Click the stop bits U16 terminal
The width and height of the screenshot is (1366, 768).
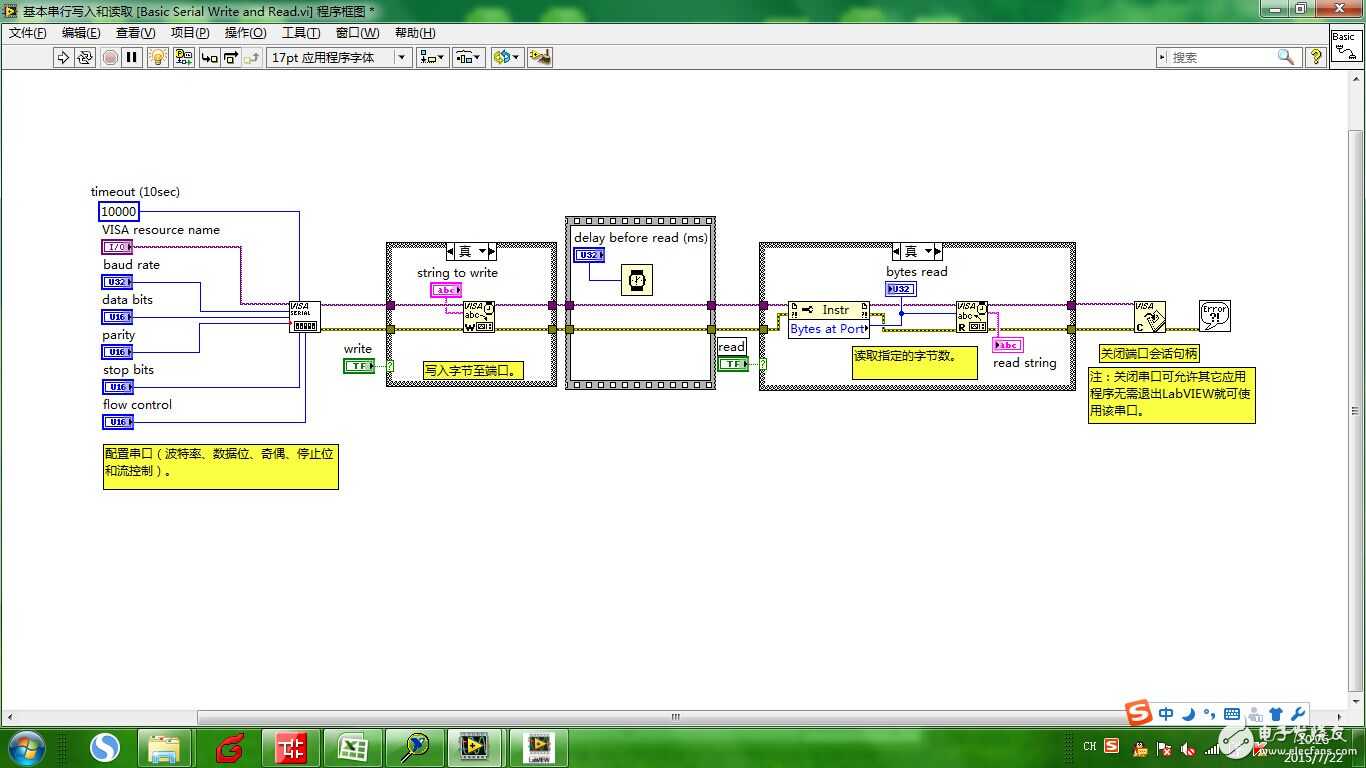pyautogui.click(x=117, y=387)
